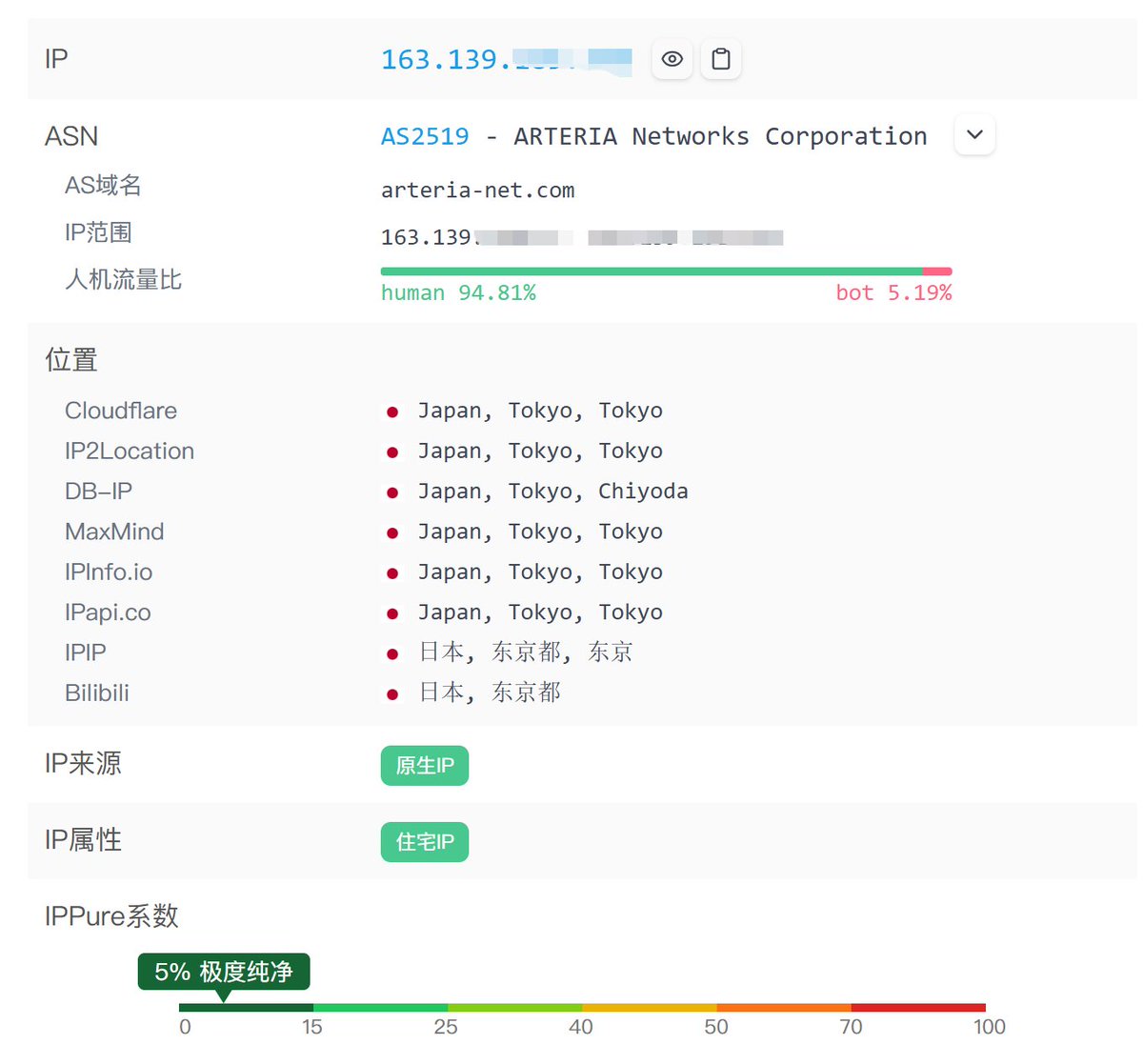The height and width of the screenshot is (1064, 1143).
Task: Click the yellow 40-50 purity segment
Action: tap(650, 1008)
